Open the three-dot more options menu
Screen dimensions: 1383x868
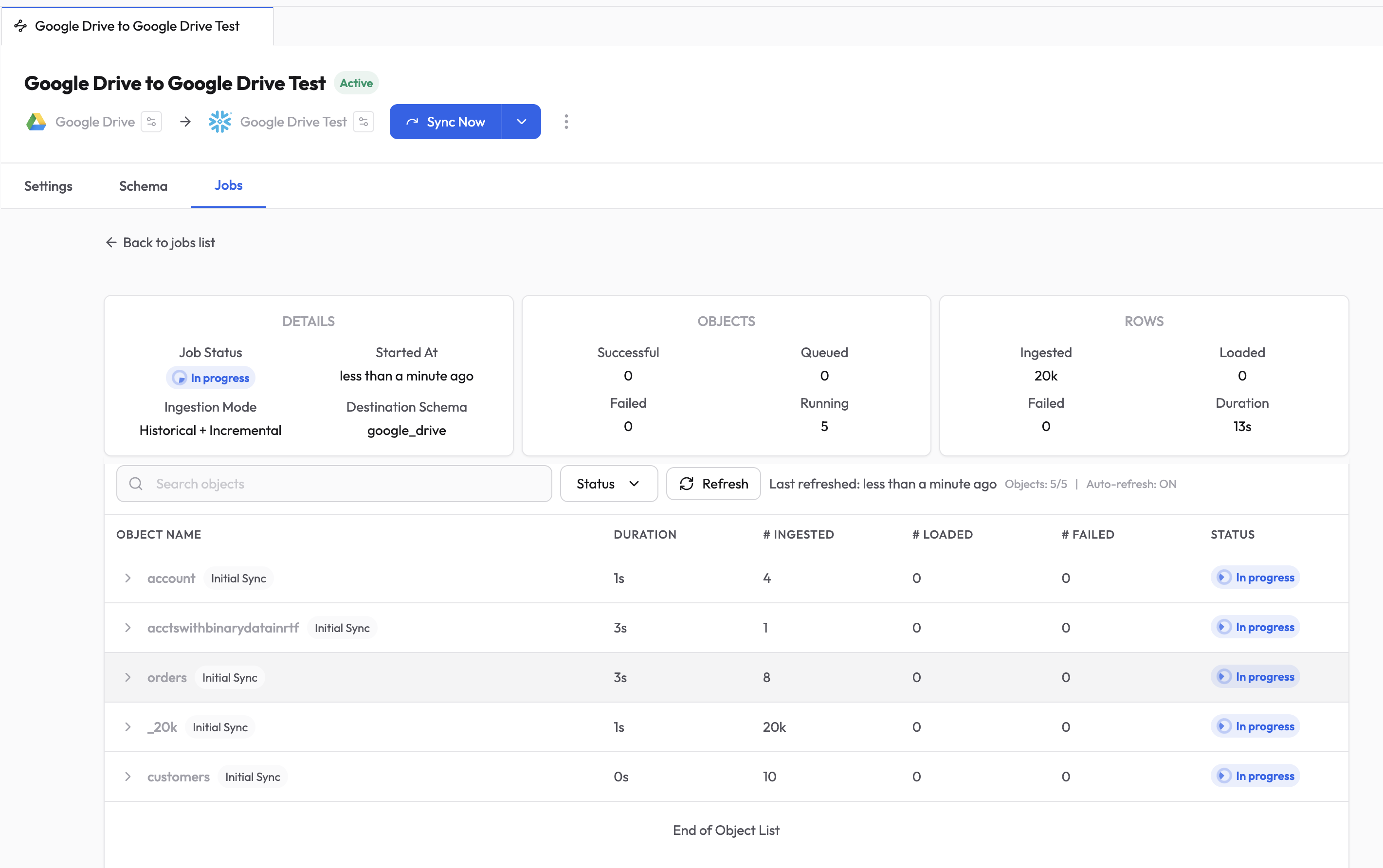(566, 122)
